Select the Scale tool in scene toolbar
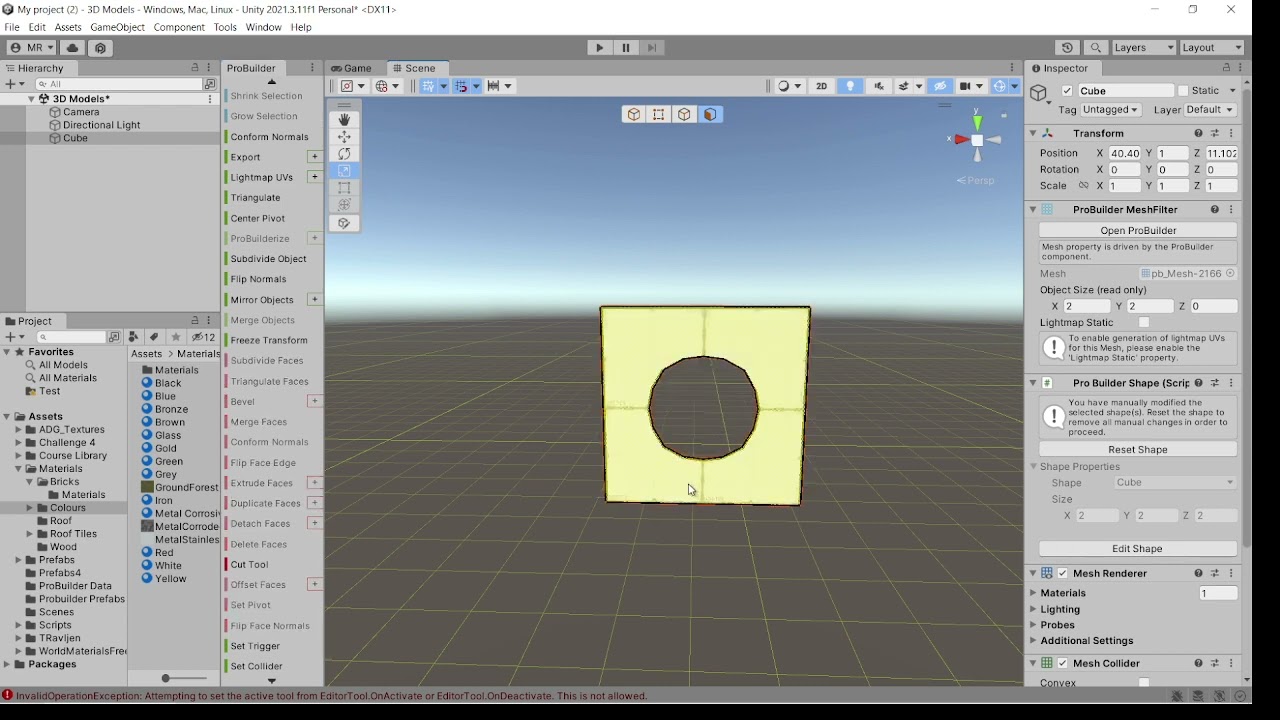This screenshot has height=720, width=1280. coord(344,171)
